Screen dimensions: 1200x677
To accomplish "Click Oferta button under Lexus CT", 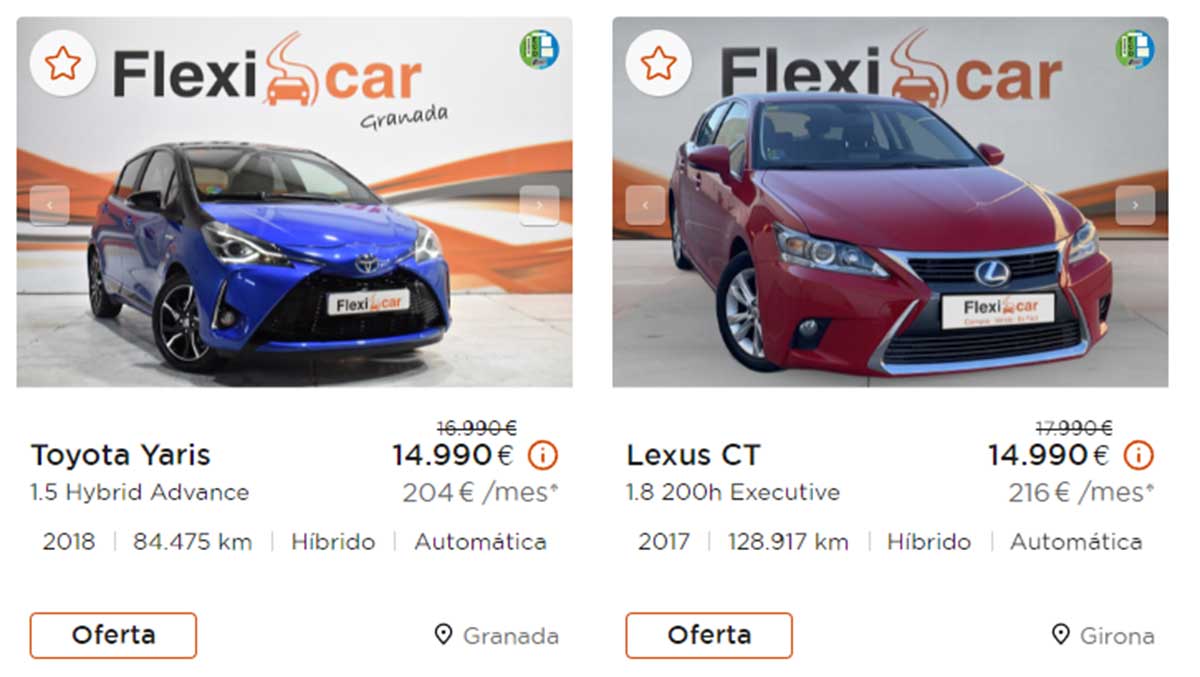I will coord(709,635).
